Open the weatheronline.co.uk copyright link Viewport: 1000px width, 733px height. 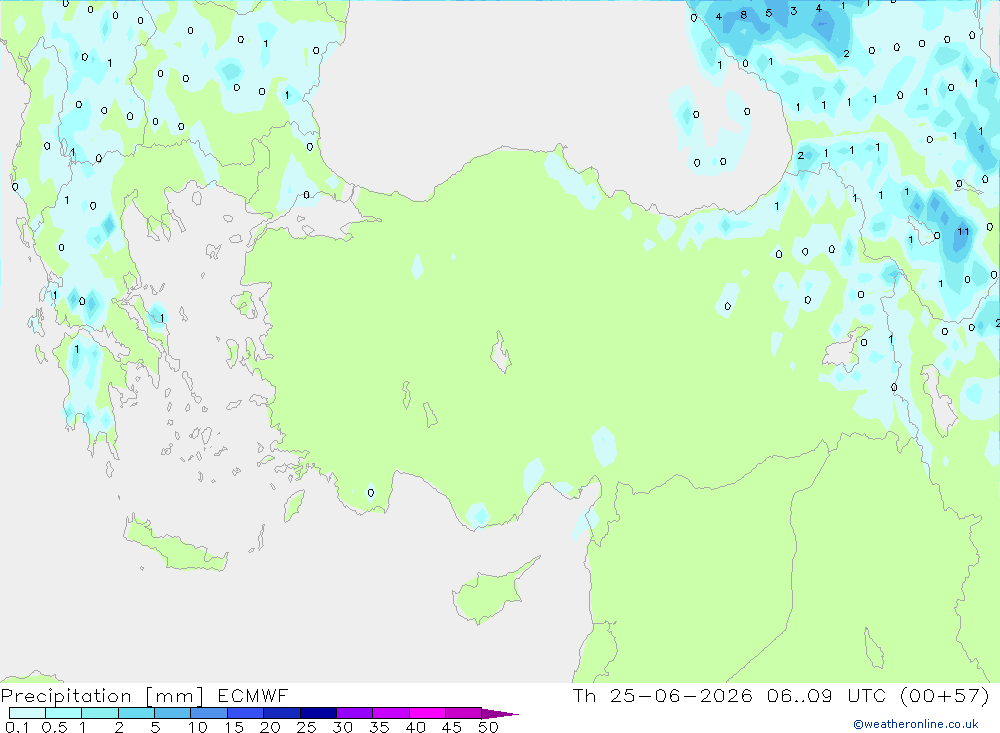[x=915, y=724]
